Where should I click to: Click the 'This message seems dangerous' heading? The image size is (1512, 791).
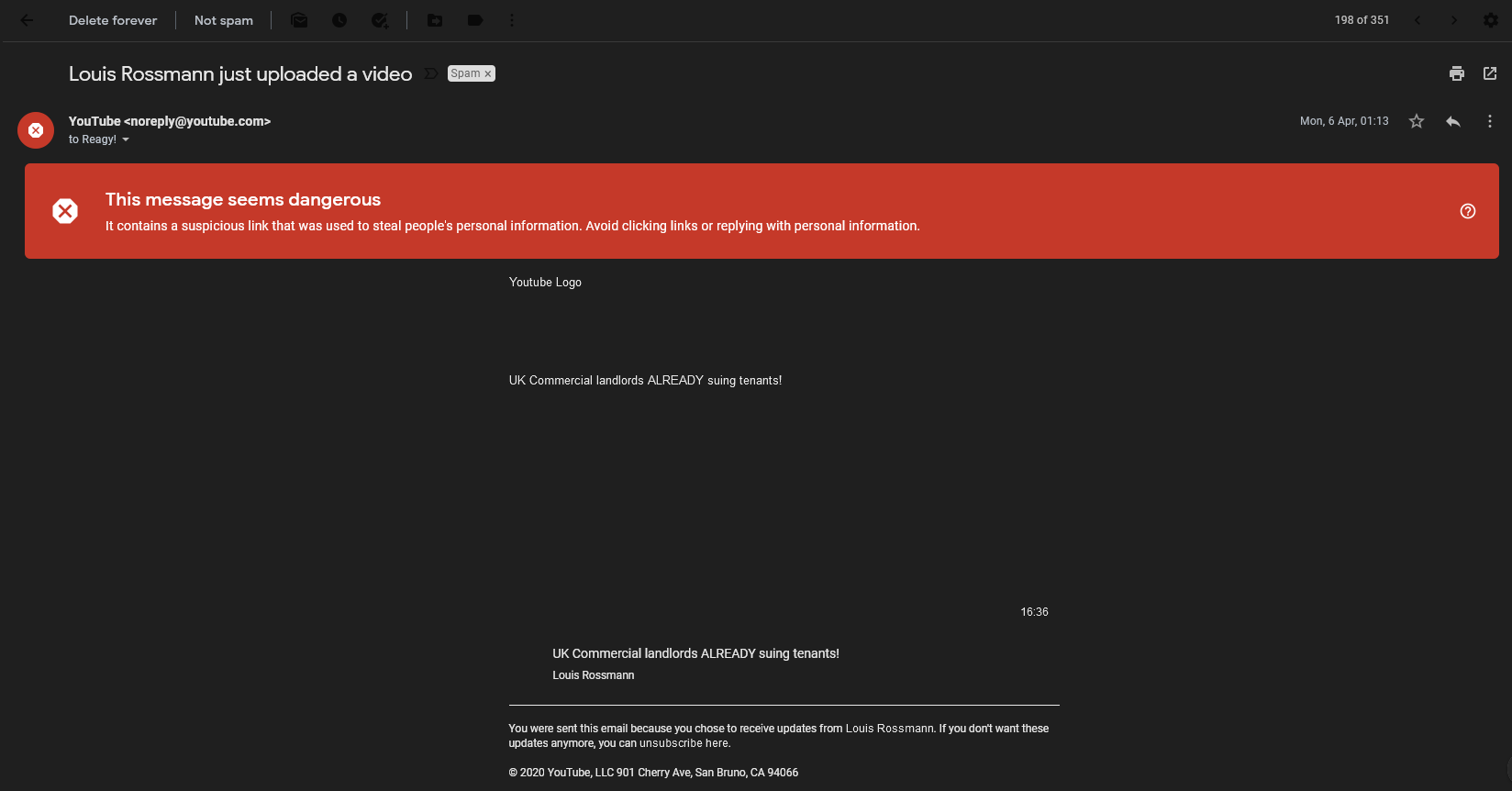[243, 199]
